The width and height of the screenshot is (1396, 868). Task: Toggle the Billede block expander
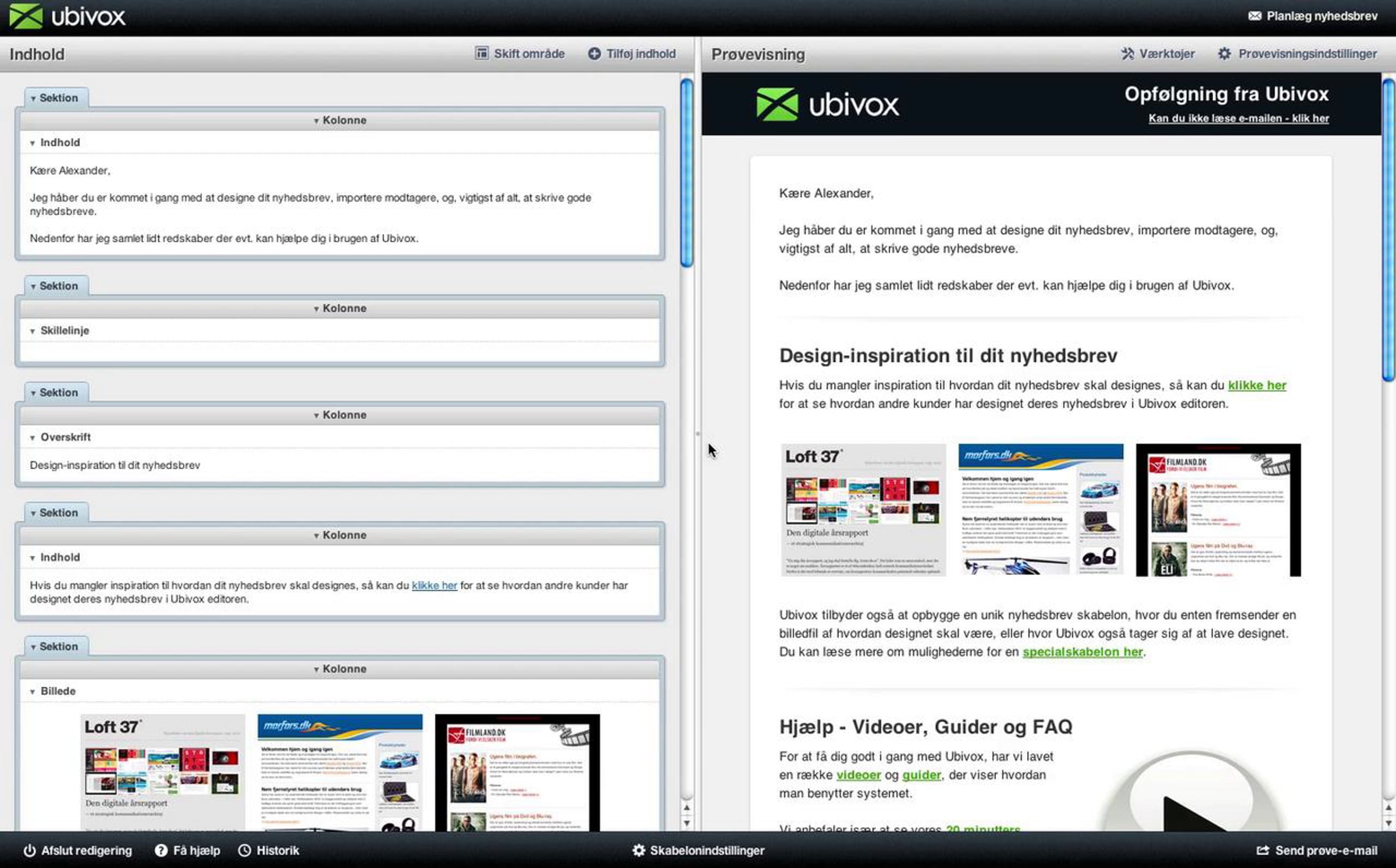coord(33,692)
